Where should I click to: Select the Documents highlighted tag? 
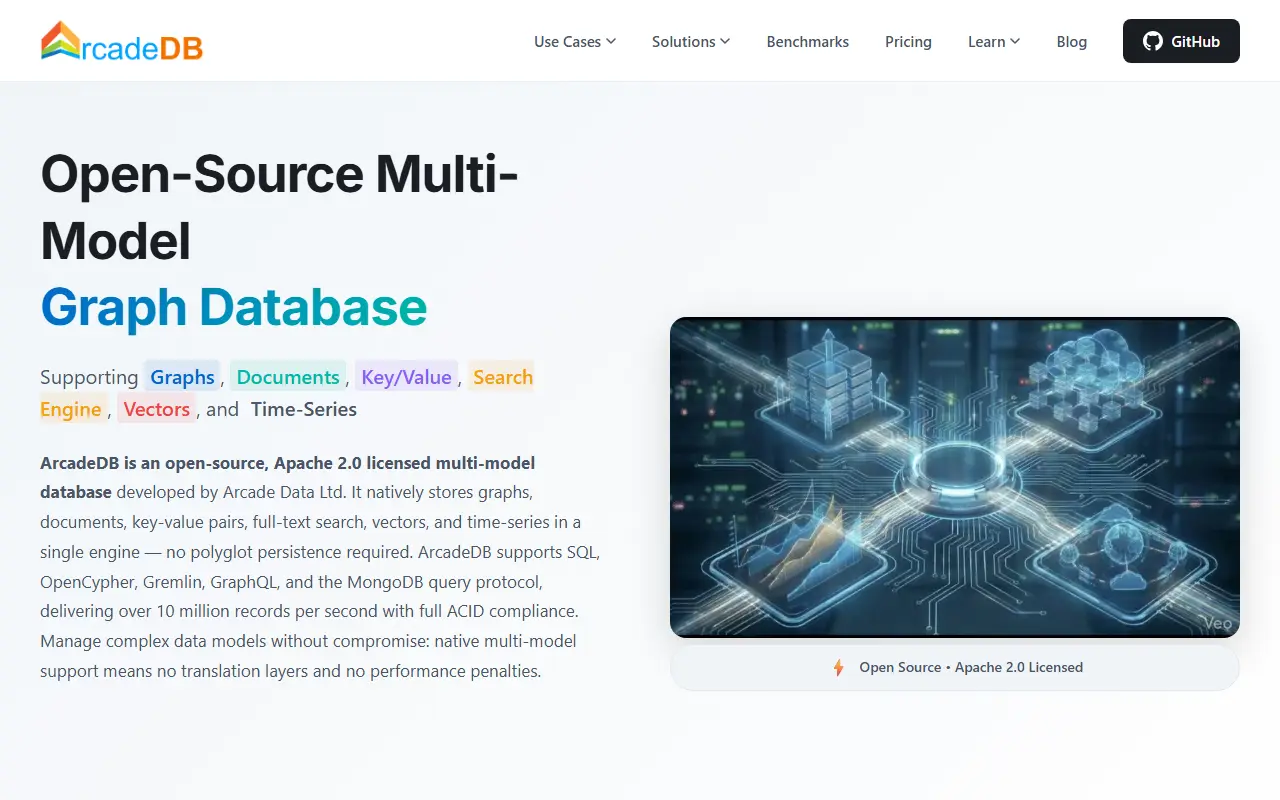(288, 377)
